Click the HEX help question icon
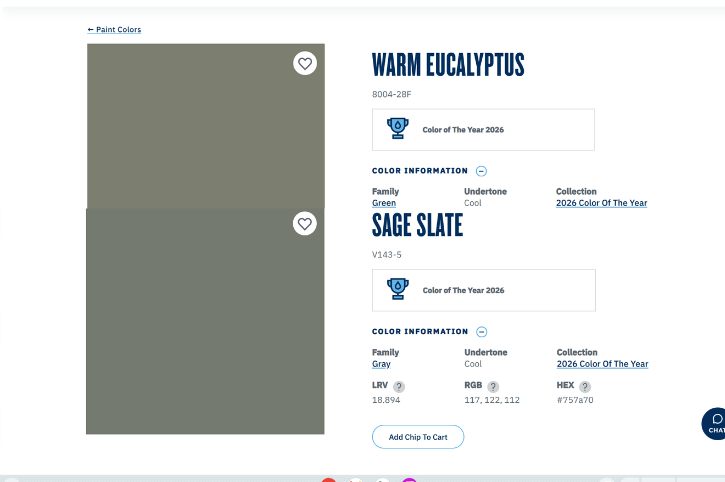This screenshot has width=725, height=482. pos(585,387)
